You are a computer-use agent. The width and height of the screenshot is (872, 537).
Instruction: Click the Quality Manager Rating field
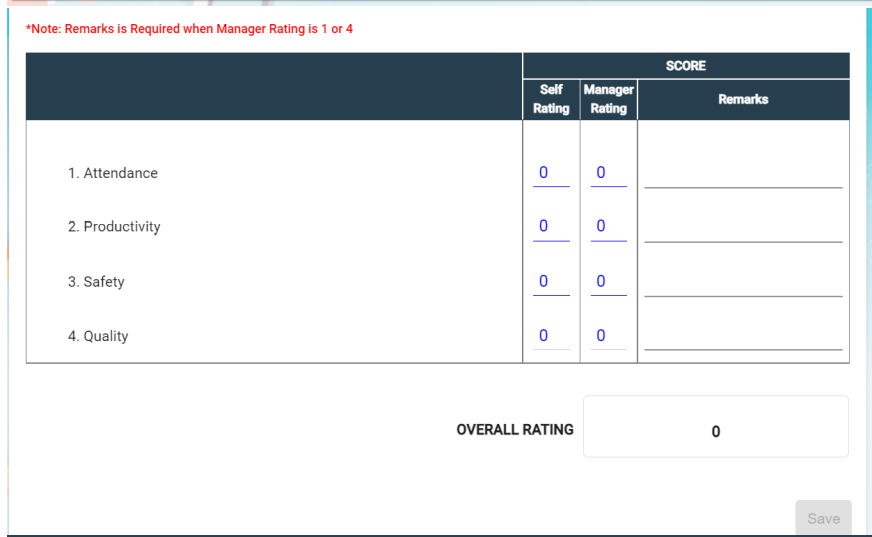[608, 336]
